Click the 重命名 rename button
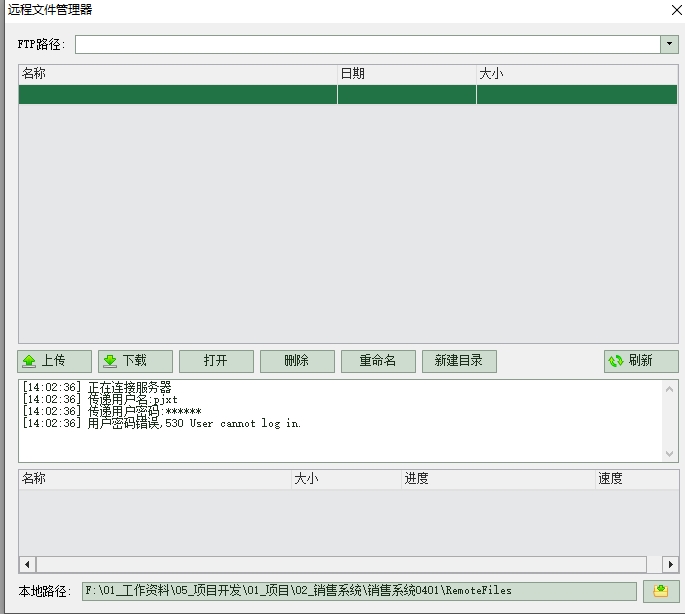 pos(378,361)
